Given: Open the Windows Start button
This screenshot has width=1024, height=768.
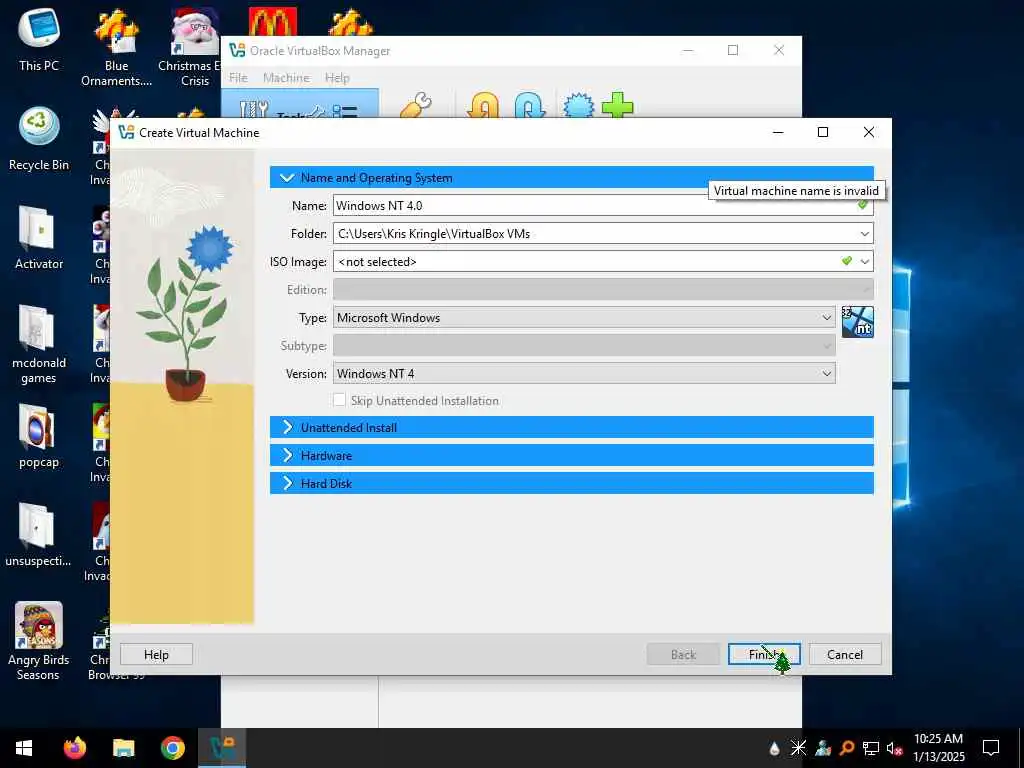Looking at the screenshot, I should [24, 748].
